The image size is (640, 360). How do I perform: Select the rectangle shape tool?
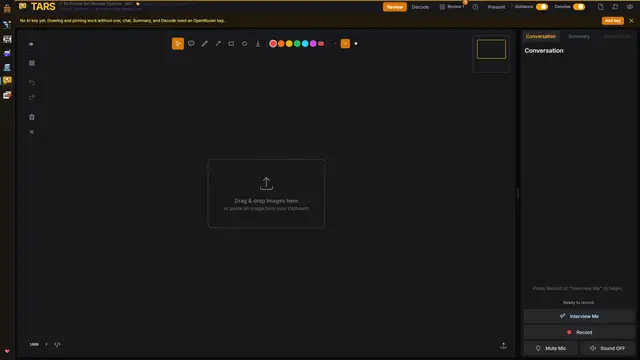[x=231, y=44]
